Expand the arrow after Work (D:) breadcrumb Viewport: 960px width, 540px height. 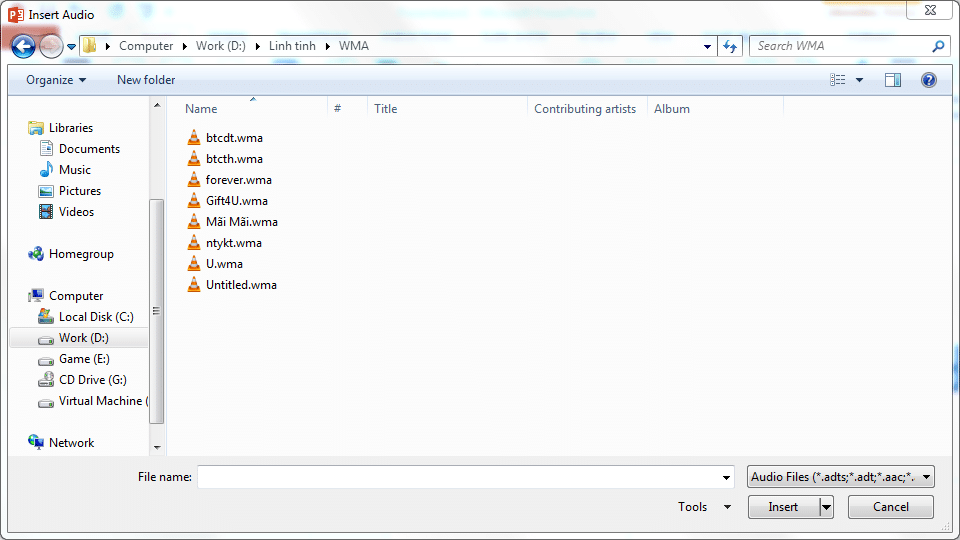point(257,47)
